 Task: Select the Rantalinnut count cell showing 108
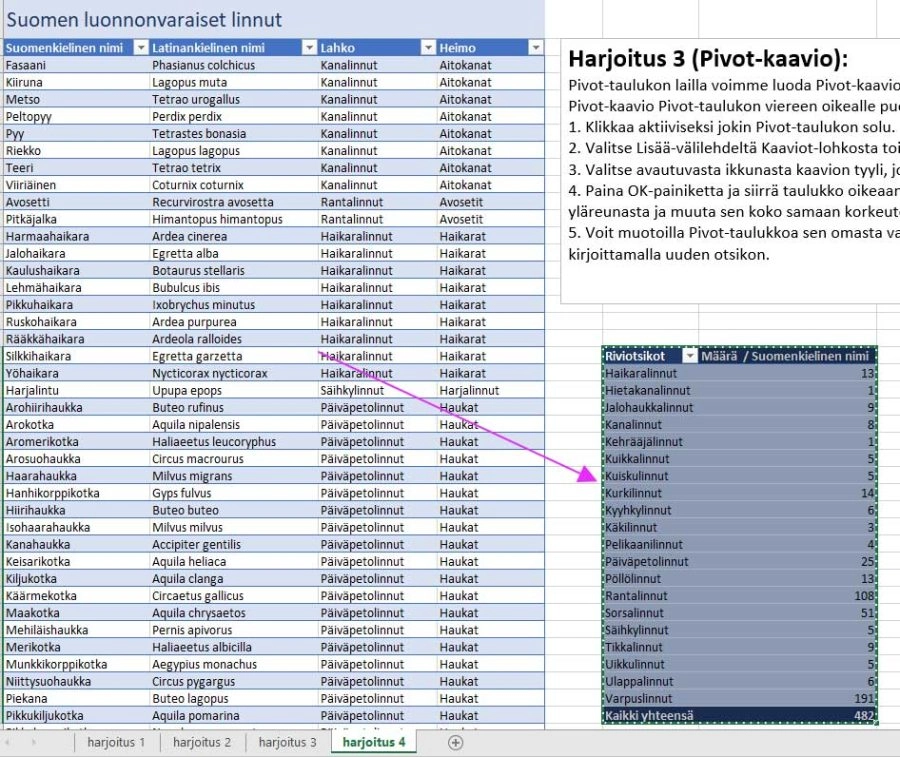[x=860, y=596]
